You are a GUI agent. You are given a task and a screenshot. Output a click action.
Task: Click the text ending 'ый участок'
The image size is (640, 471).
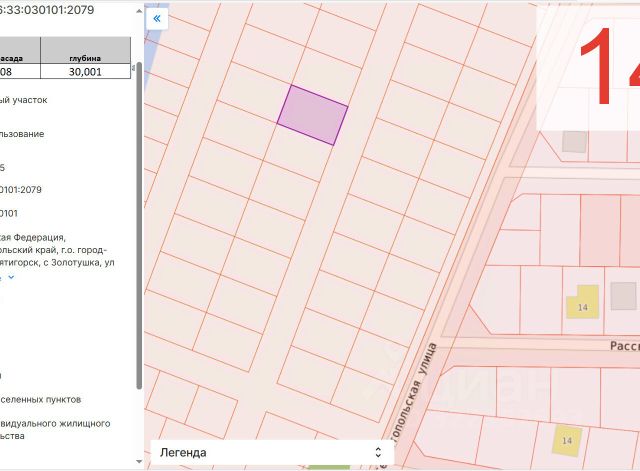coord(24,100)
